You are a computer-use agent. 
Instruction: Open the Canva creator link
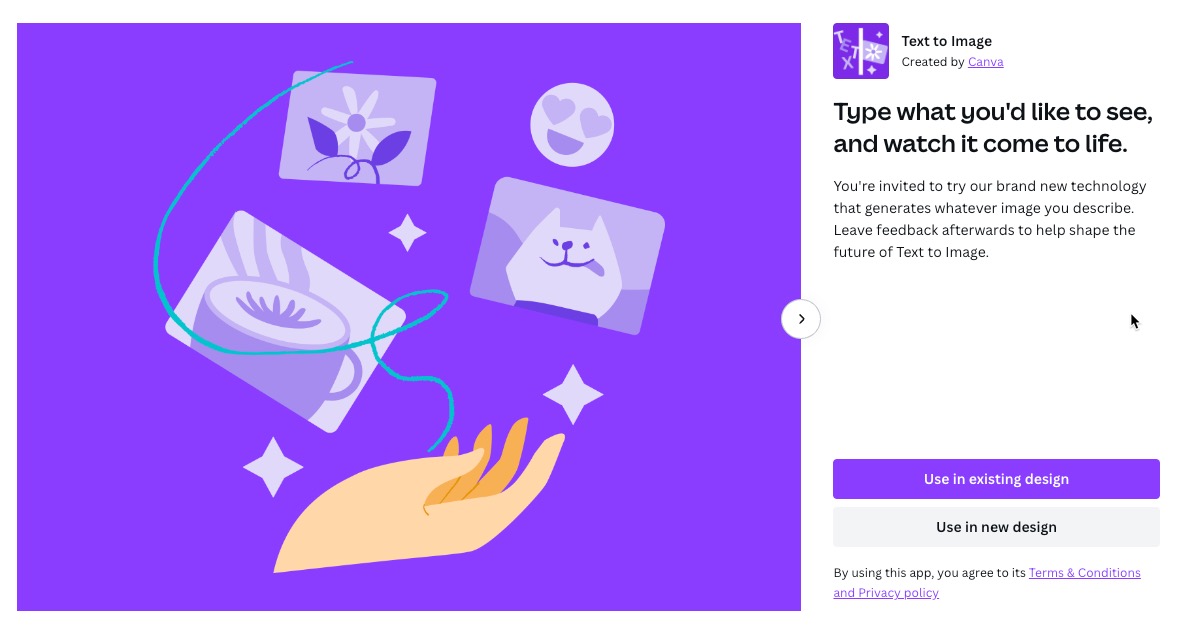(x=985, y=62)
